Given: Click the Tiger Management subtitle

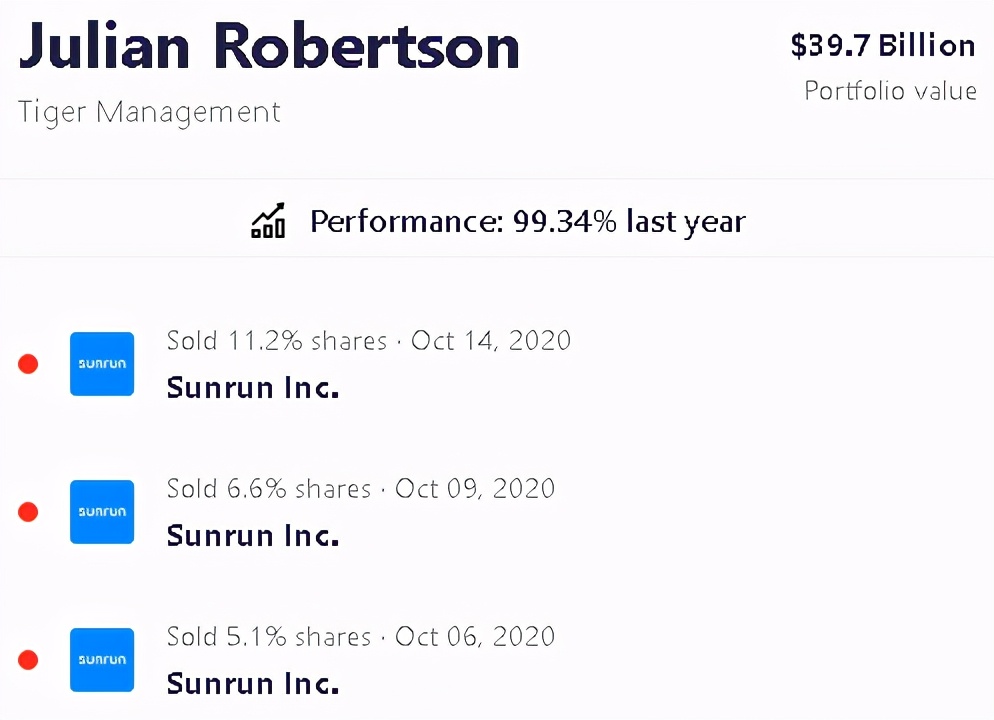Looking at the screenshot, I should point(149,111).
